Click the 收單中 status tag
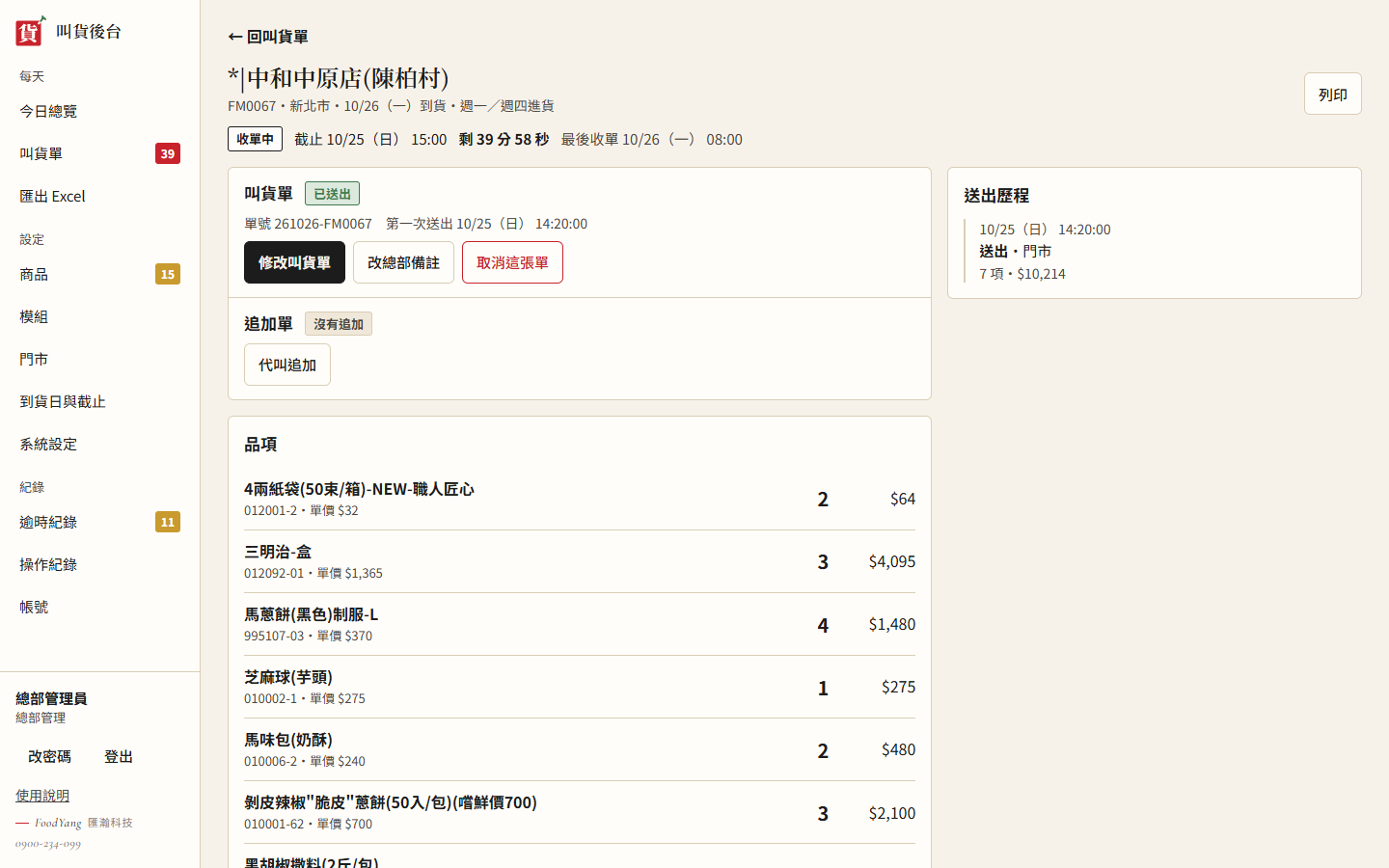 tap(256, 139)
